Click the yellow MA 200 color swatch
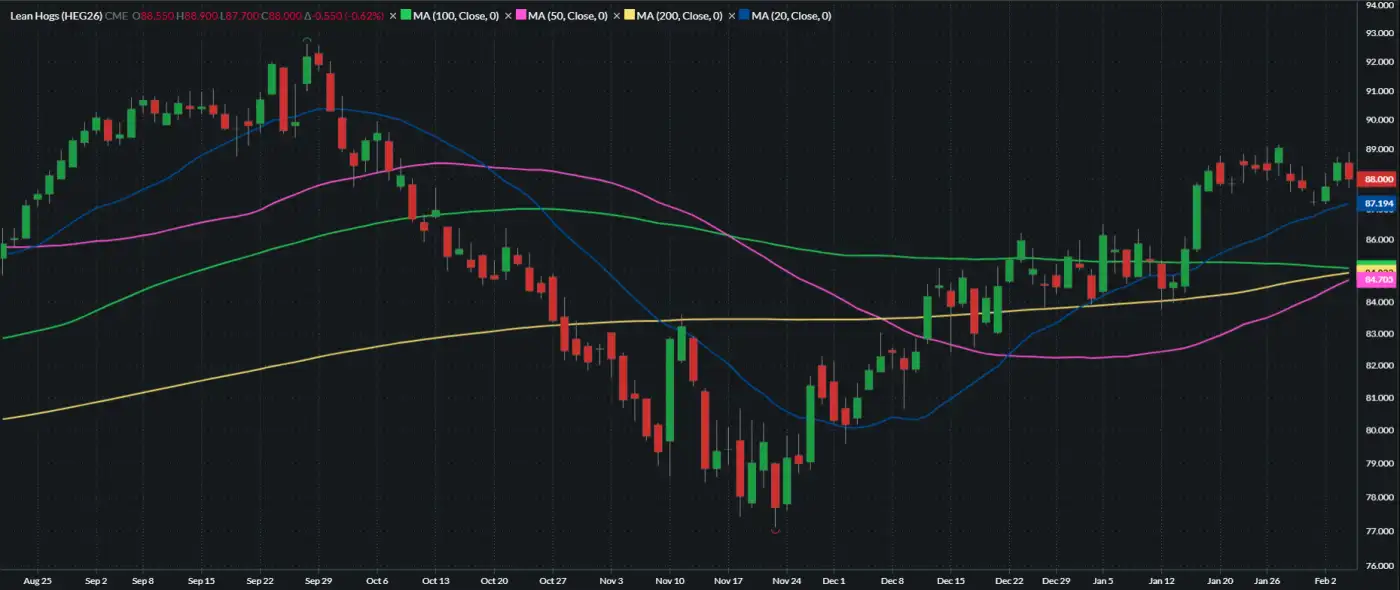Viewport: 1400px width, 590px height. point(631,16)
